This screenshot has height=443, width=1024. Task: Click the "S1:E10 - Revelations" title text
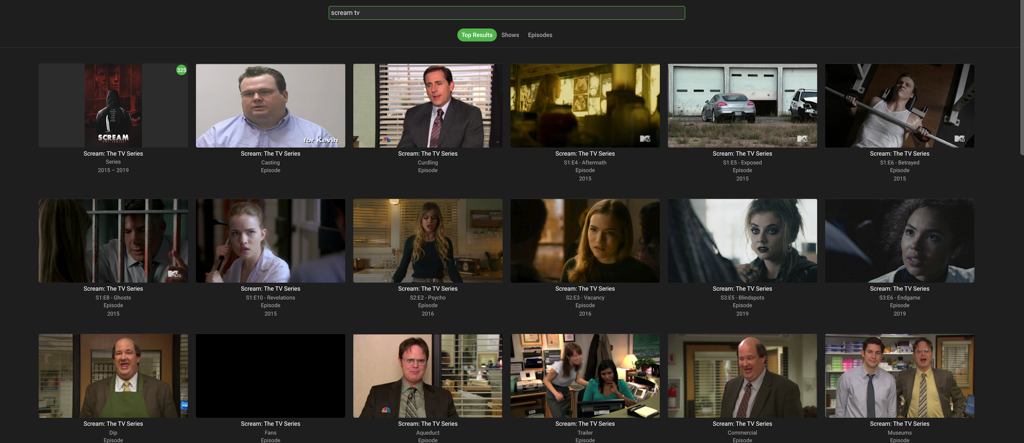270,298
